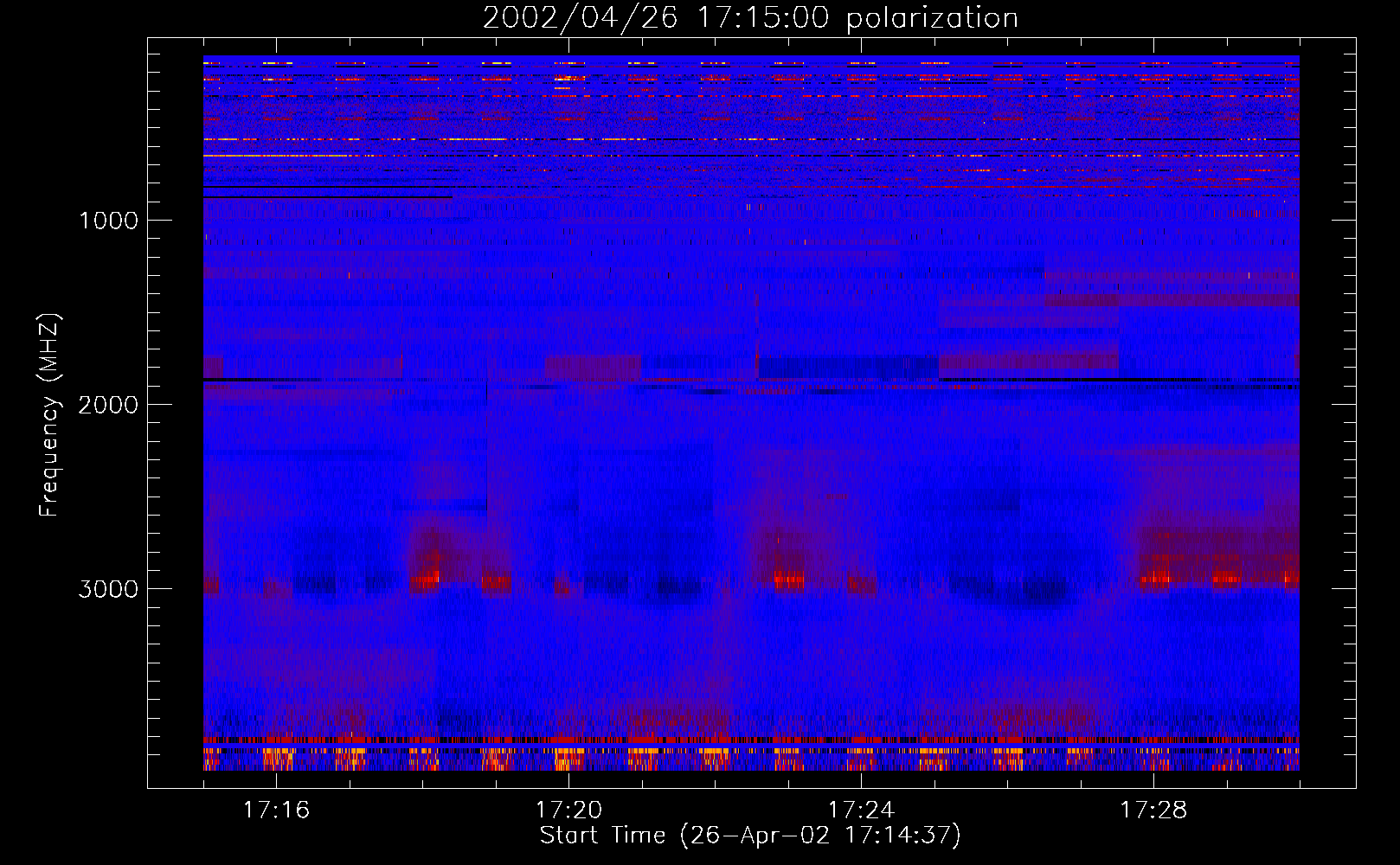Click the plot title '2002/04/26 17:15:00 polarization'
The width and height of the screenshot is (1400, 865).
coord(750,18)
